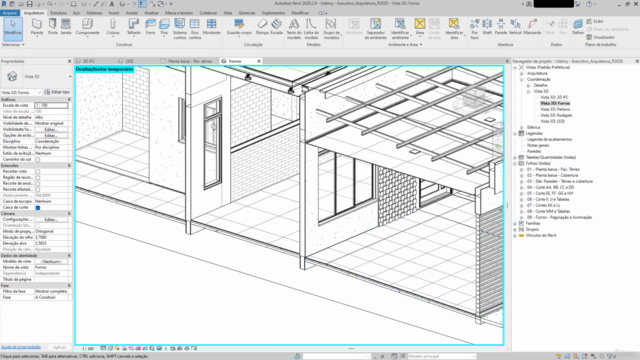Image resolution: width=640 pixels, height=360 pixels.
Task: Choose Texto do modelo tool
Action: [294, 29]
